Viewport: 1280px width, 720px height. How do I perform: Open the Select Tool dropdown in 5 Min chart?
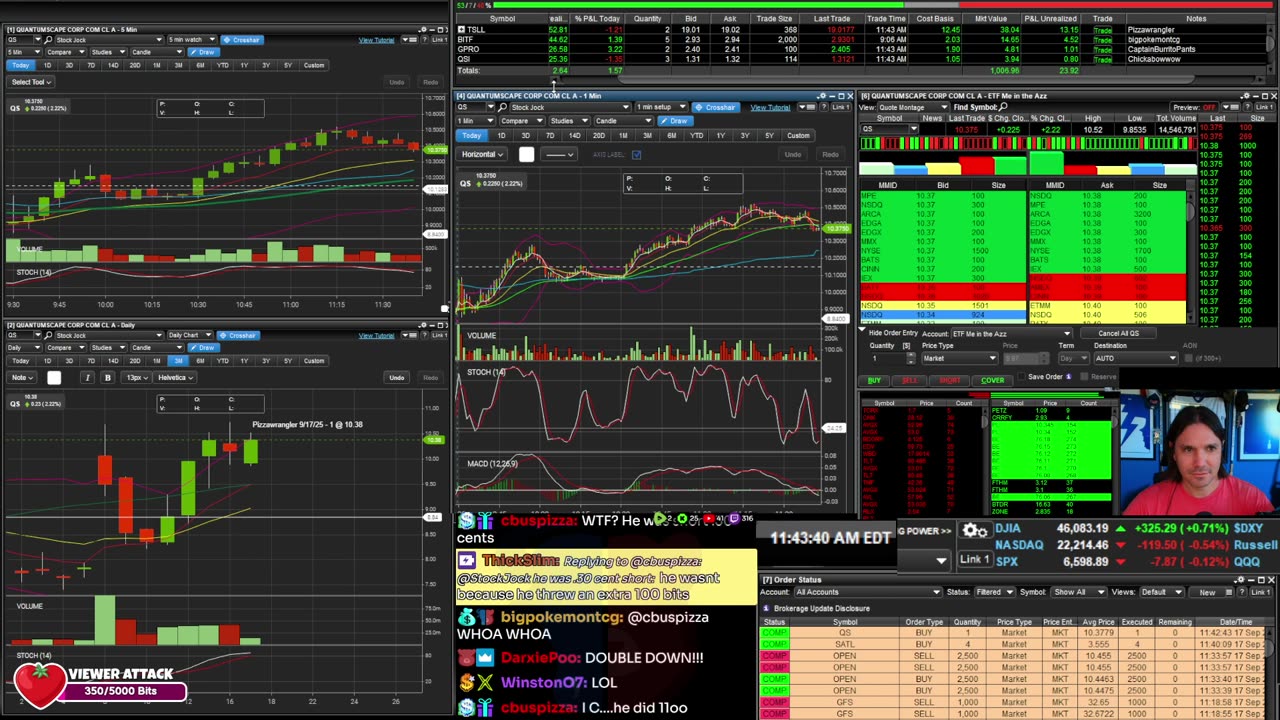(32, 82)
